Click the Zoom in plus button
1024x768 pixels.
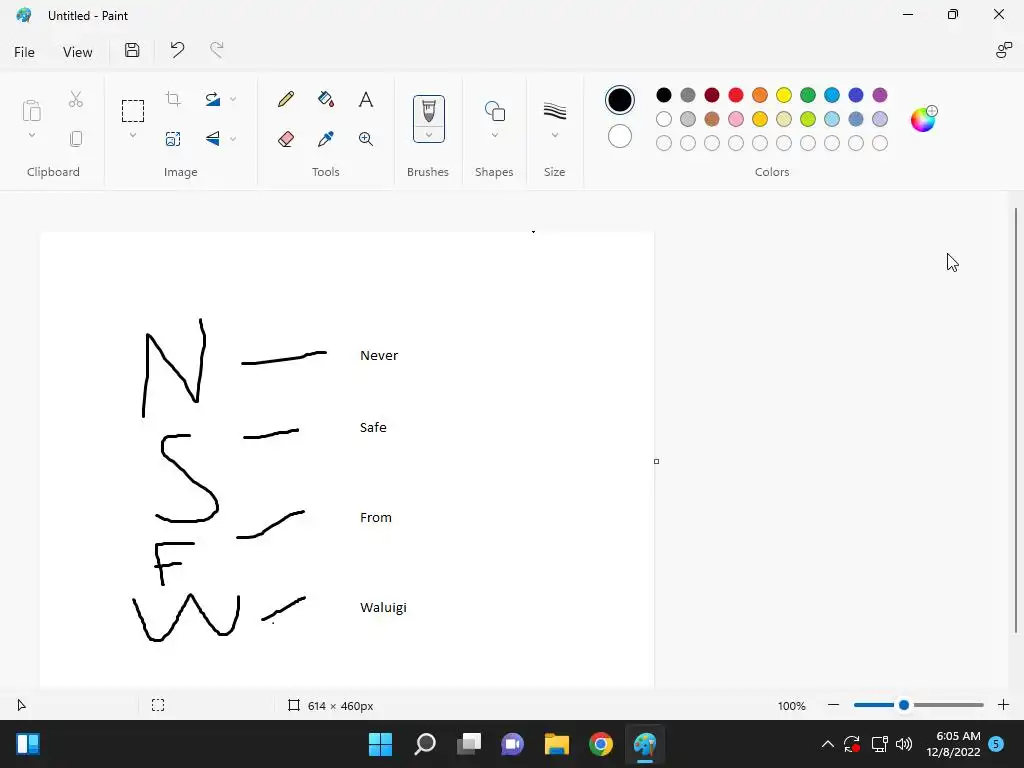[1003, 705]
